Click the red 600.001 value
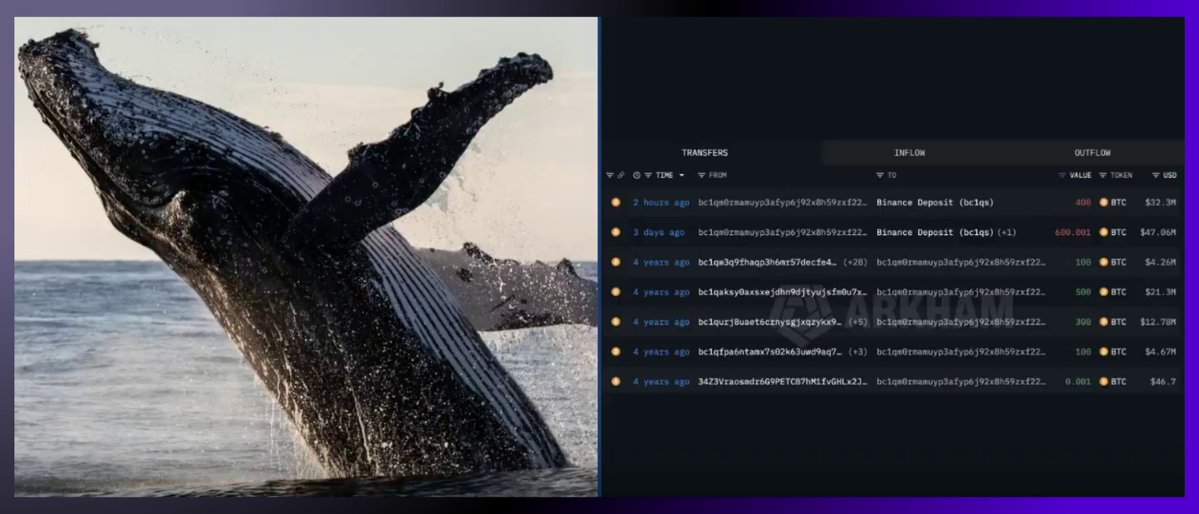1199x514 pixels. tap(1073, 232)
